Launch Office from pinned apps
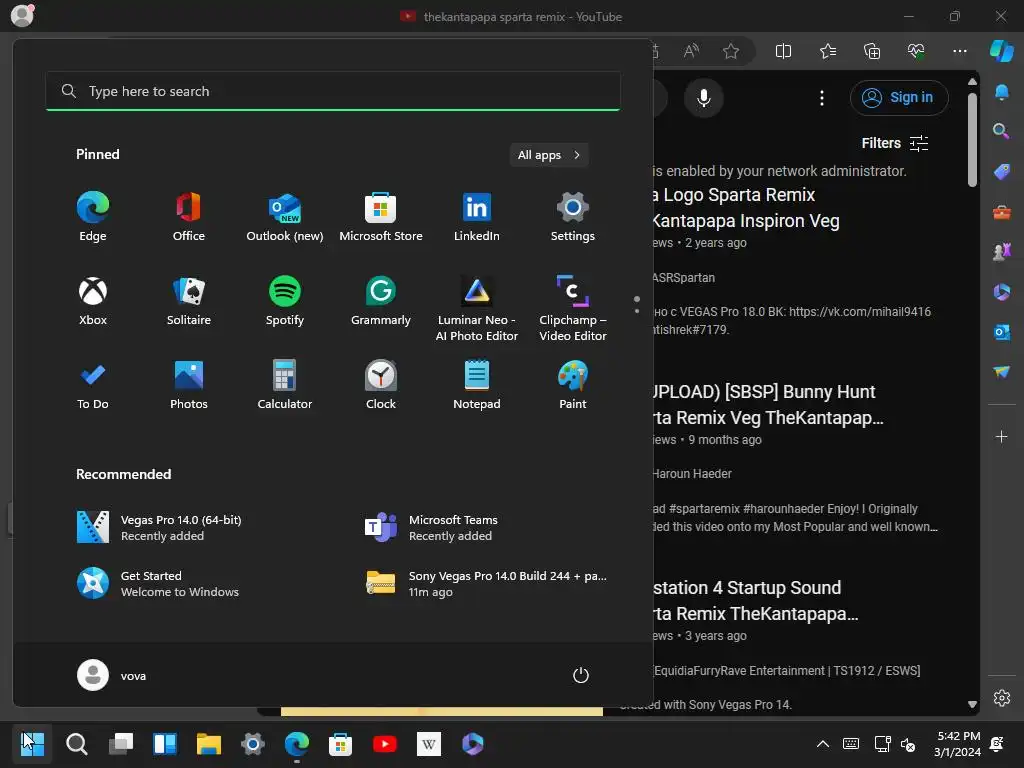The height and width of the screenshot is (768, 1024). (x=189, y=217)
